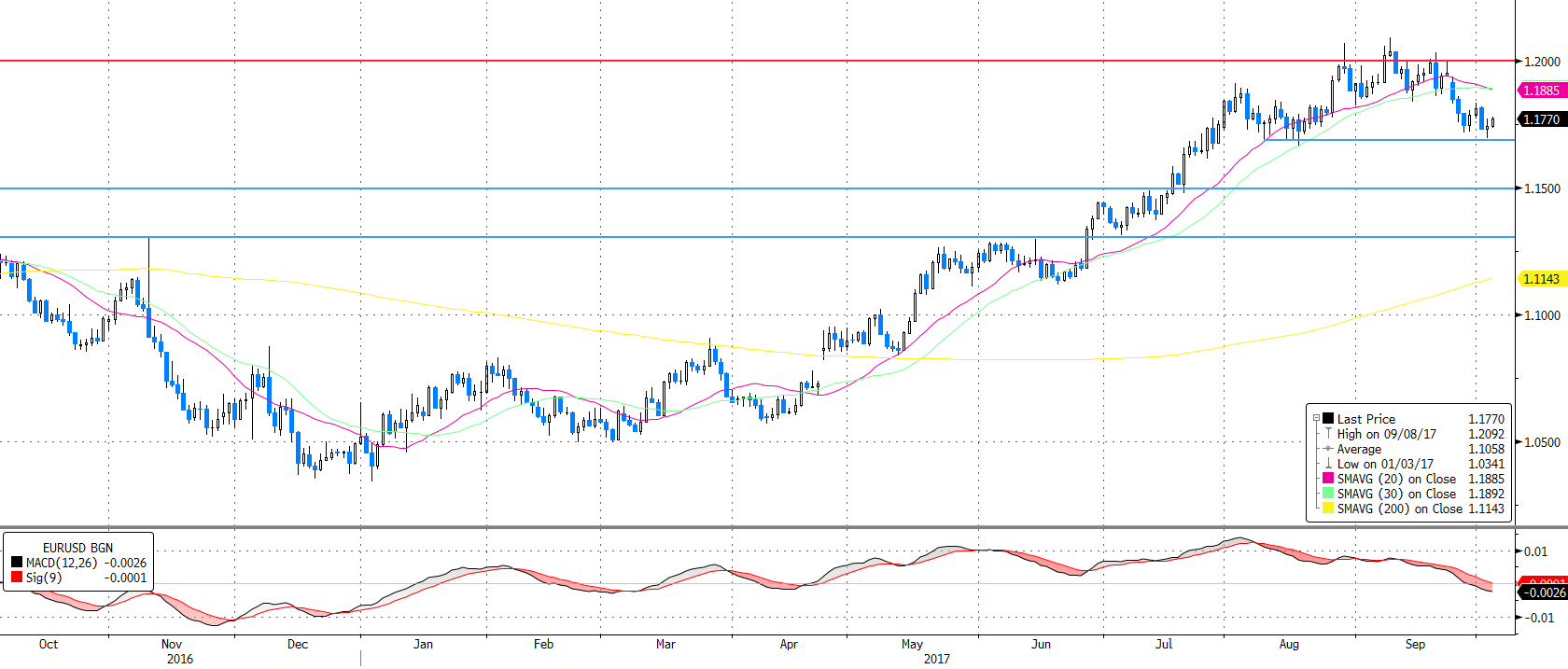Click the black 1.1770 last price tag
Viewport: 1568px width, 669px height.
tap(1543, 119)
